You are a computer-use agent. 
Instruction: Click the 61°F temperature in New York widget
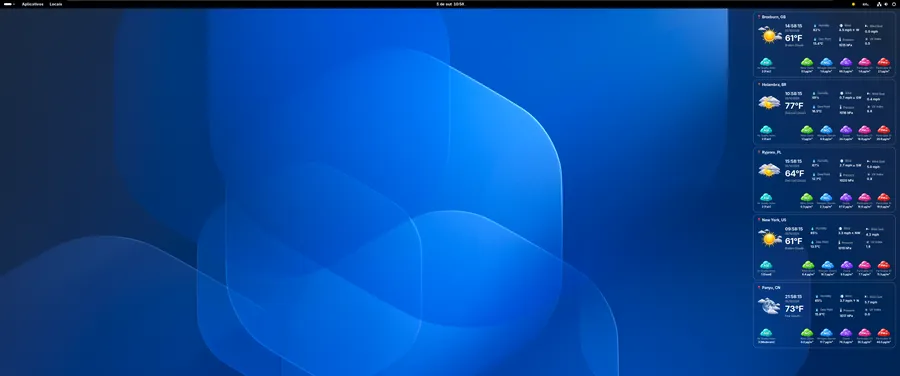[x=794, y=242]
